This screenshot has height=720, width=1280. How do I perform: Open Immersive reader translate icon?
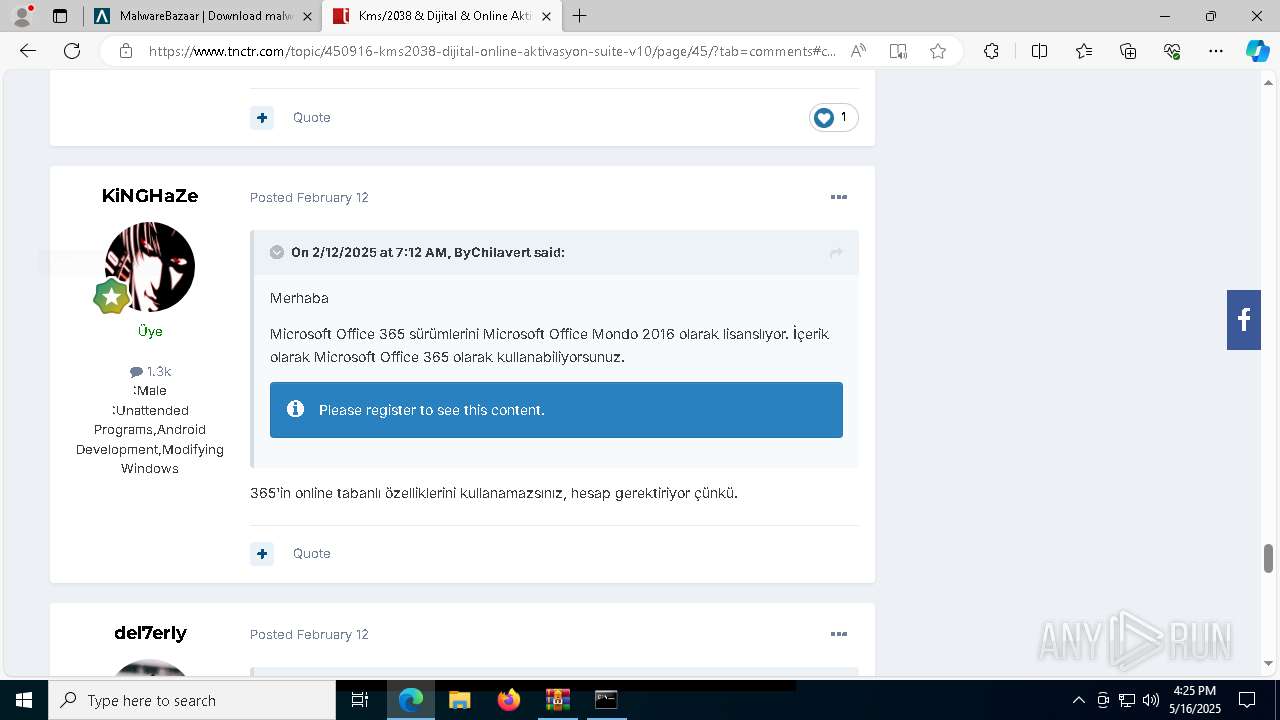point(898,51)
